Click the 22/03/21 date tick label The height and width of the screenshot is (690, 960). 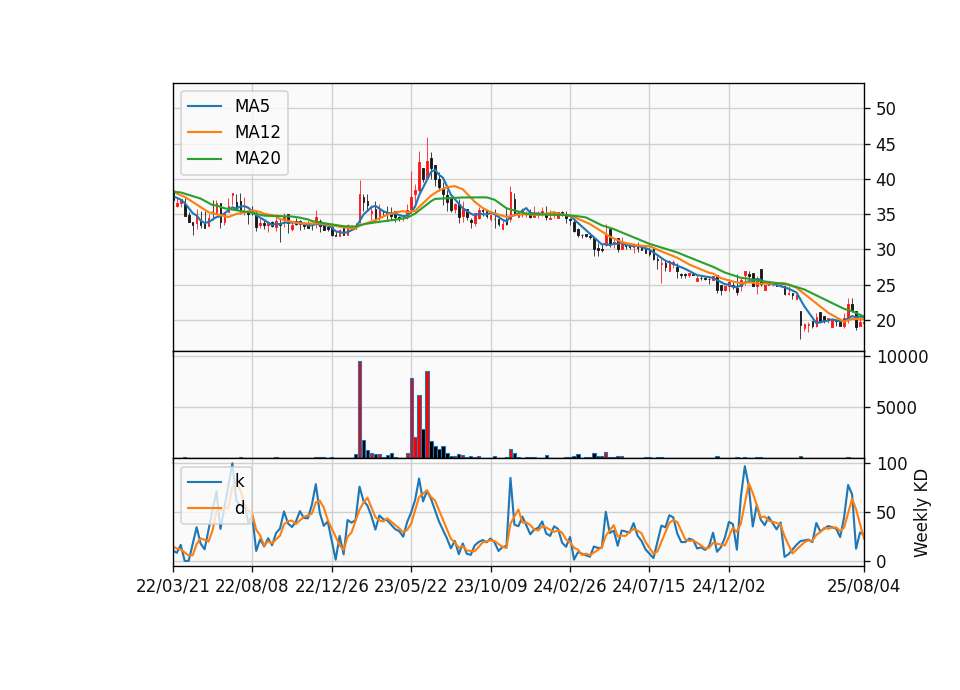point(173,586)
